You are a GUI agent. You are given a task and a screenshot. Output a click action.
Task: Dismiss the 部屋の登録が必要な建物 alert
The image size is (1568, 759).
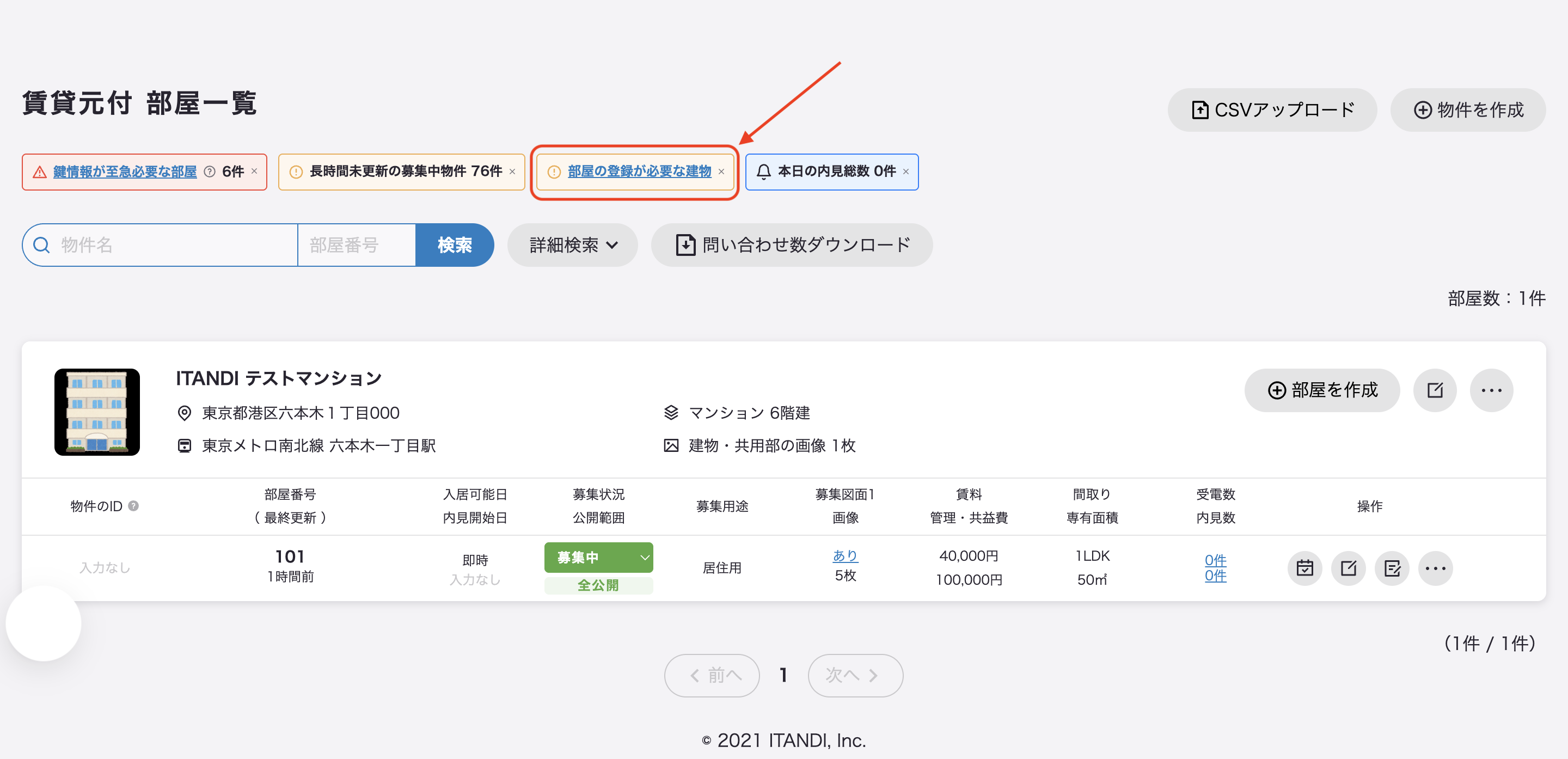(x=721, y=172)
